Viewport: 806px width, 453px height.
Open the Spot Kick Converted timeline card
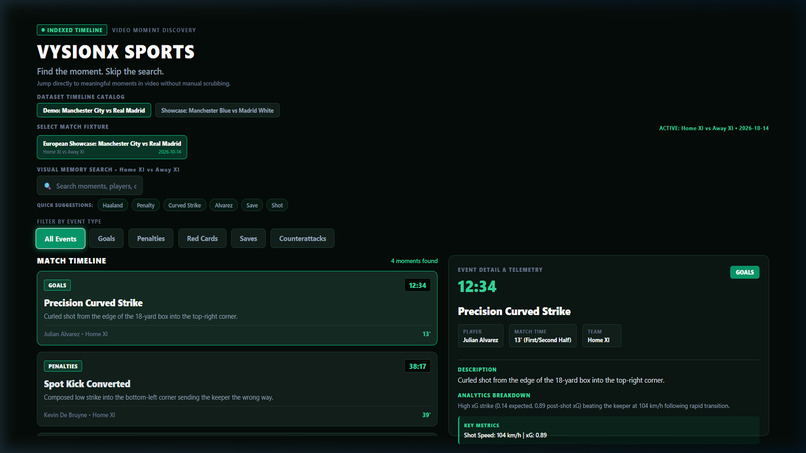(x=237, y=389)
